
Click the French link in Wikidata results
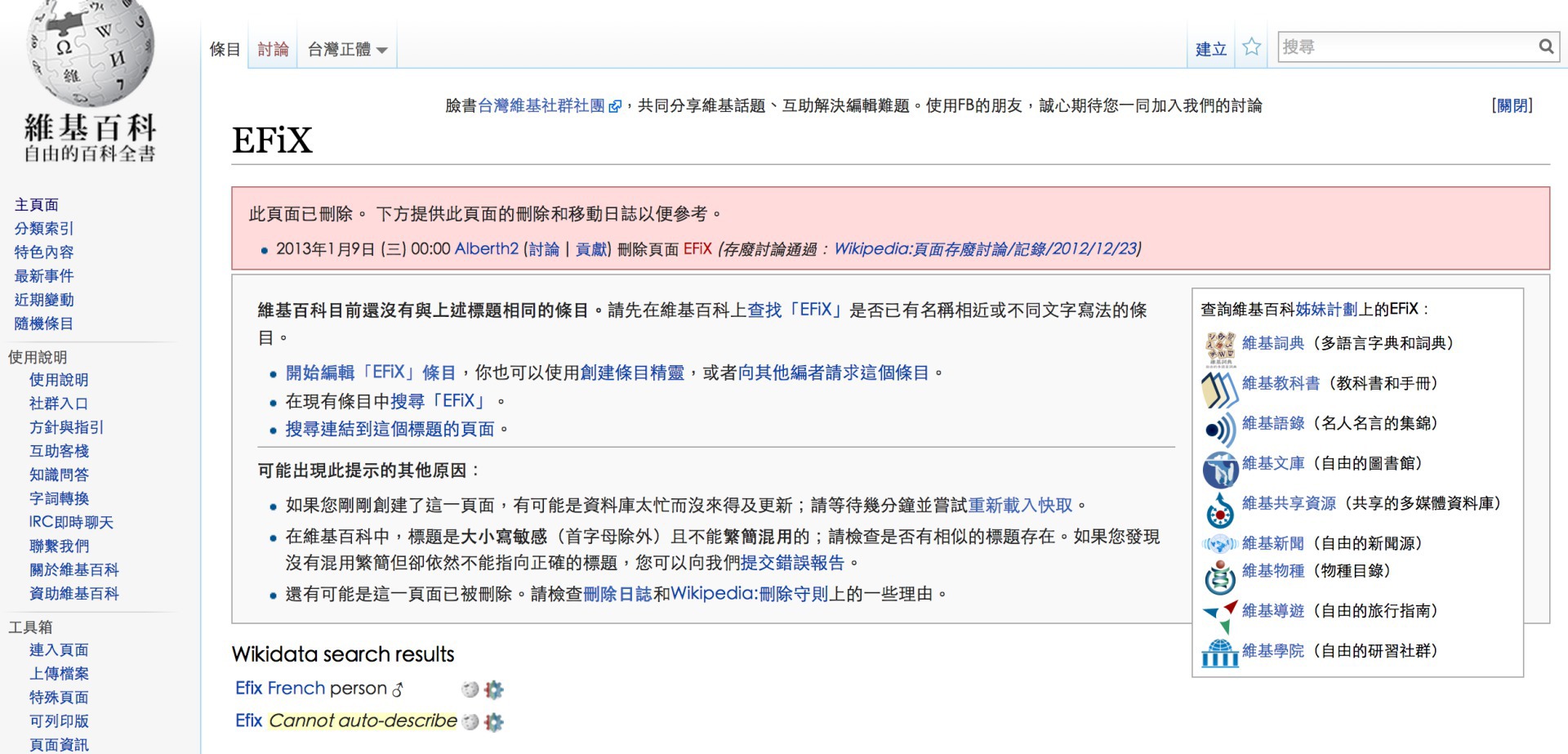pos(296,688)
